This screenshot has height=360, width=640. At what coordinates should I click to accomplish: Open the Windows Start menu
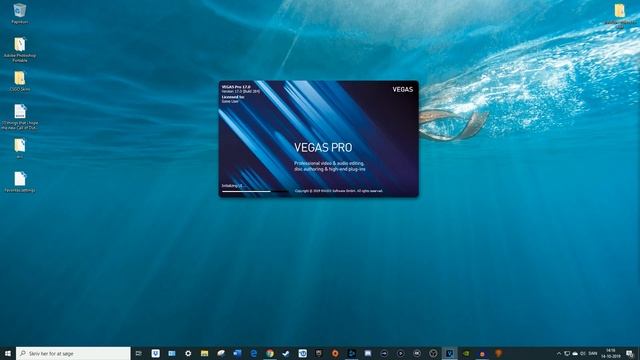pyautogui.click(x=8, y=353)
